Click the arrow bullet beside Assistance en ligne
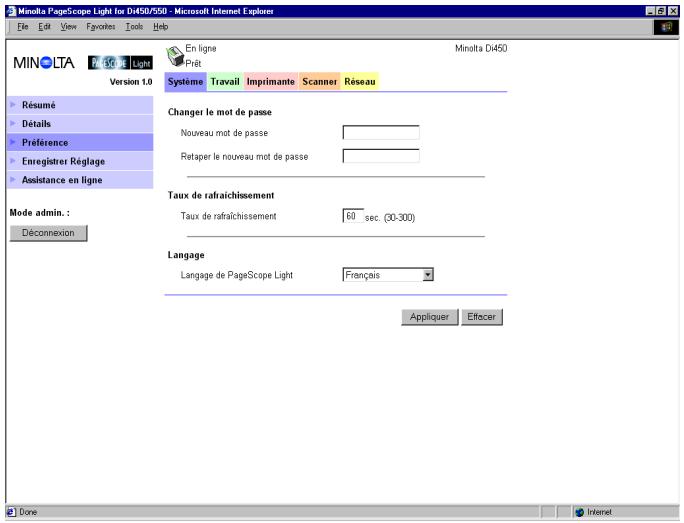The width and height of the screenshot is (684, 523). [13, 180]
